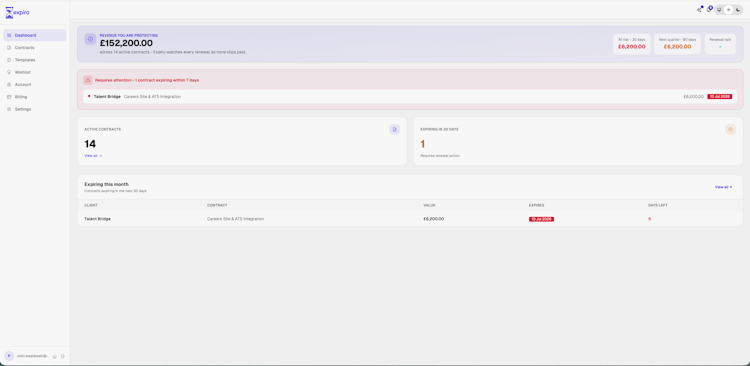
Task: Click the Active Contracts count 14
Action: point(90,144)
